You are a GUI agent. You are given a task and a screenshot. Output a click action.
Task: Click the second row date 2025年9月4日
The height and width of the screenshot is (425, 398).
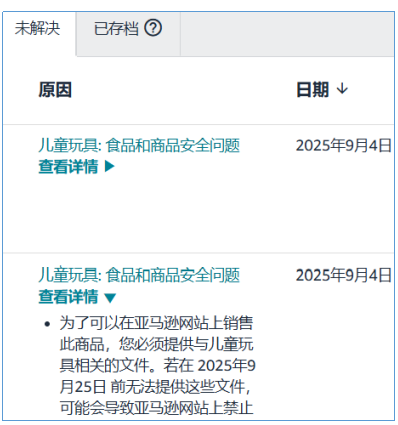(344, 276)
